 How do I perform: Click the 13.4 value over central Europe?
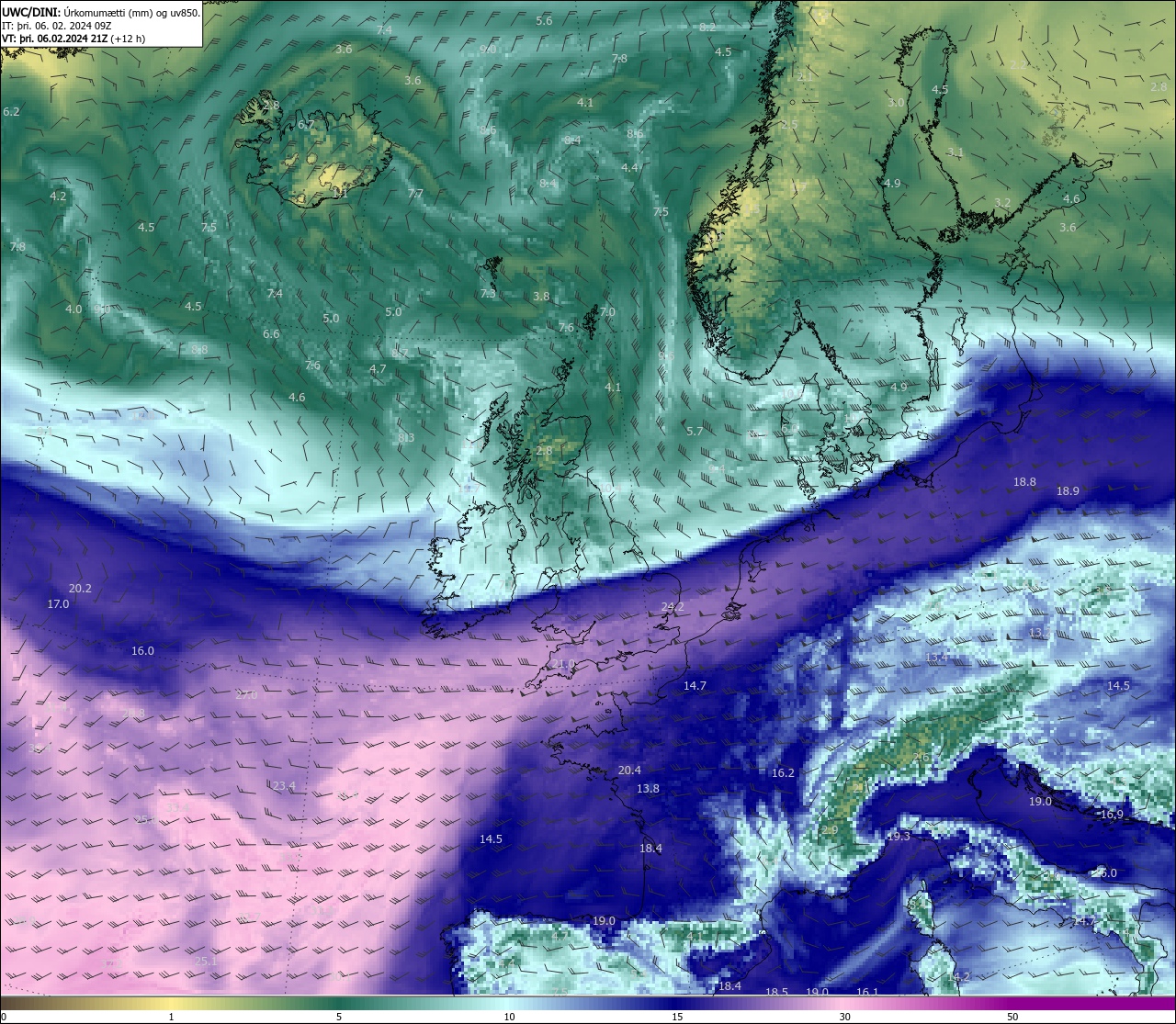coord(936,658)
